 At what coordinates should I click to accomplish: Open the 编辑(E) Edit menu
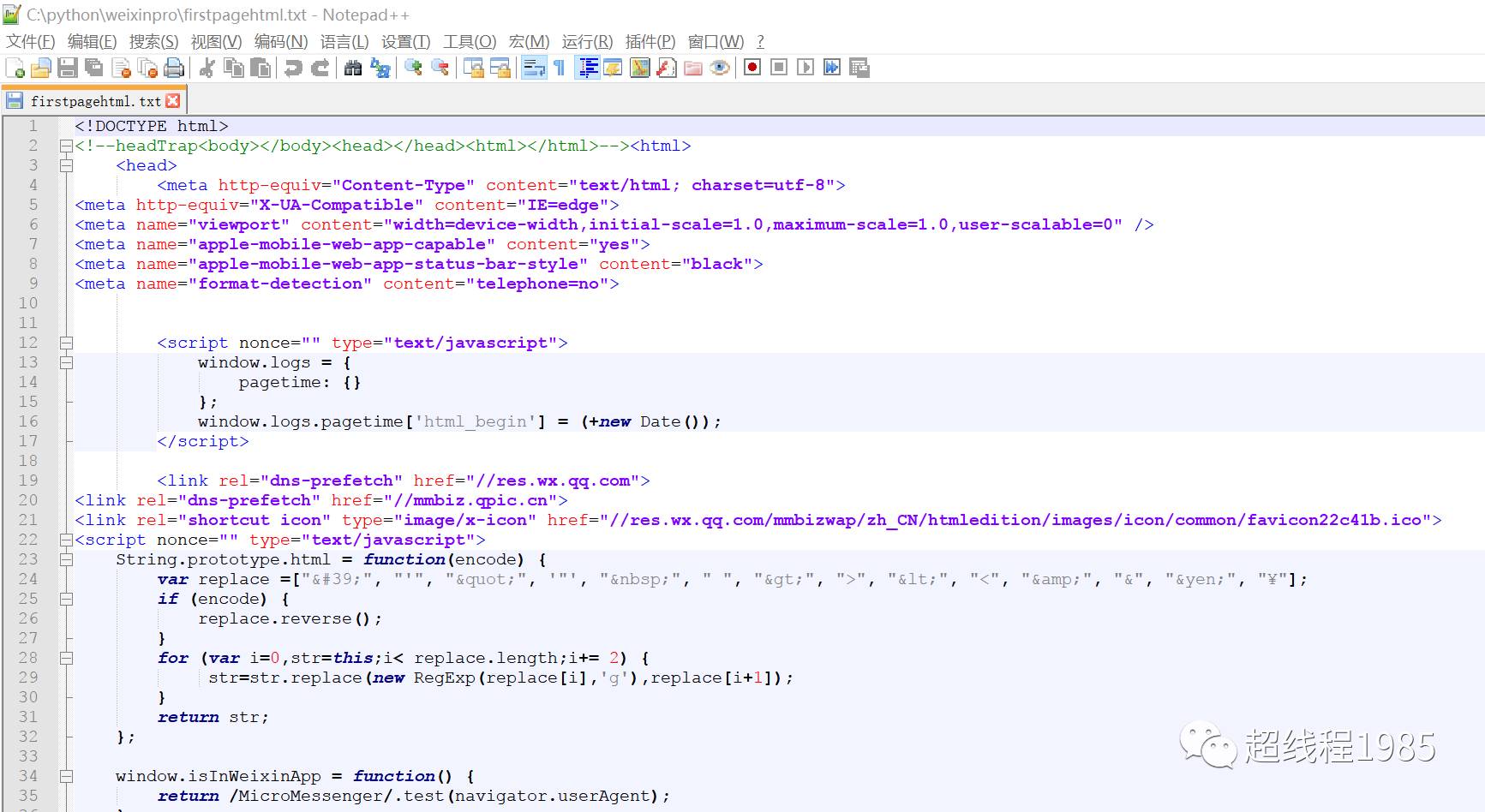(92, 41)
